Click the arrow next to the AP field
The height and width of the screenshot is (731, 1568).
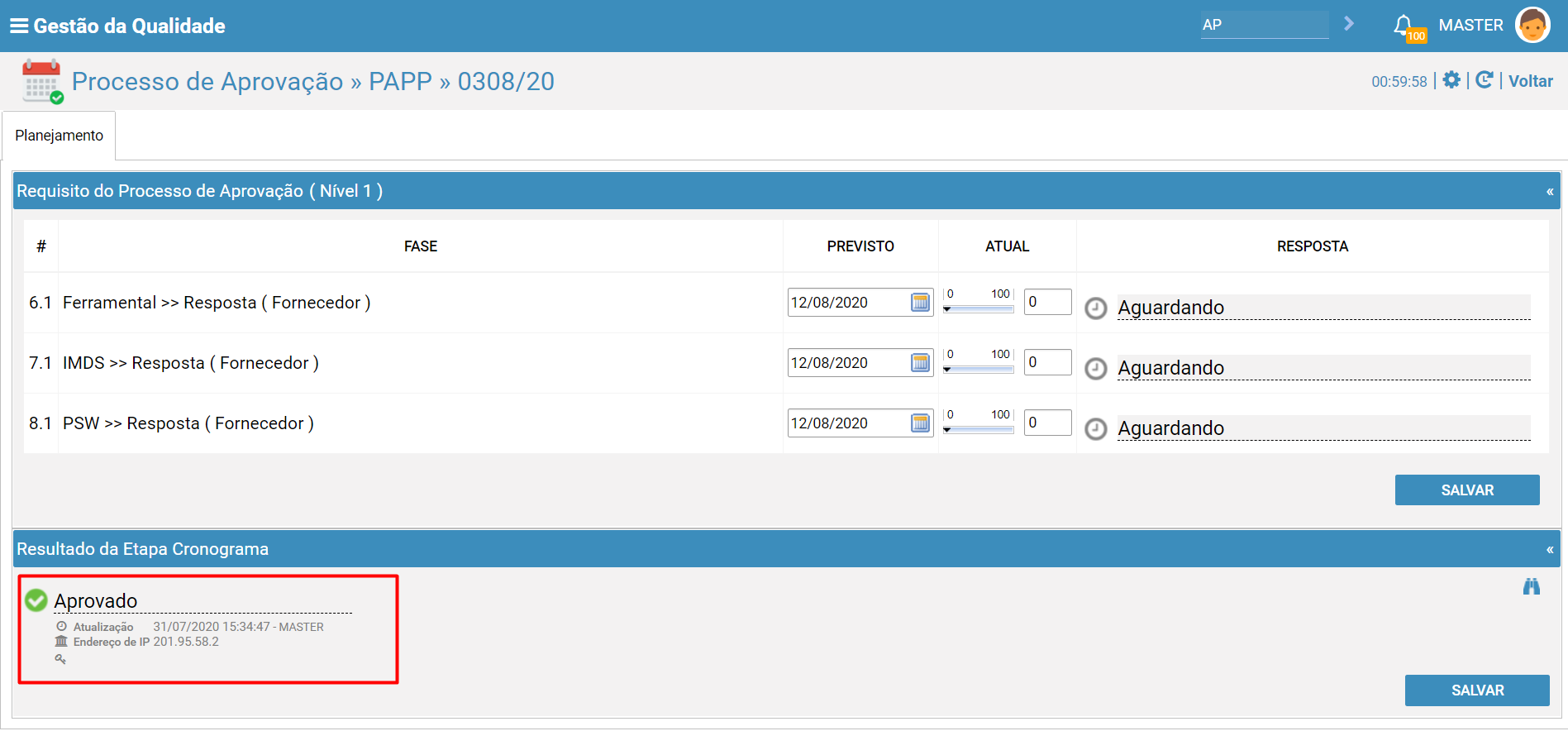click(x=1349, y=24)
